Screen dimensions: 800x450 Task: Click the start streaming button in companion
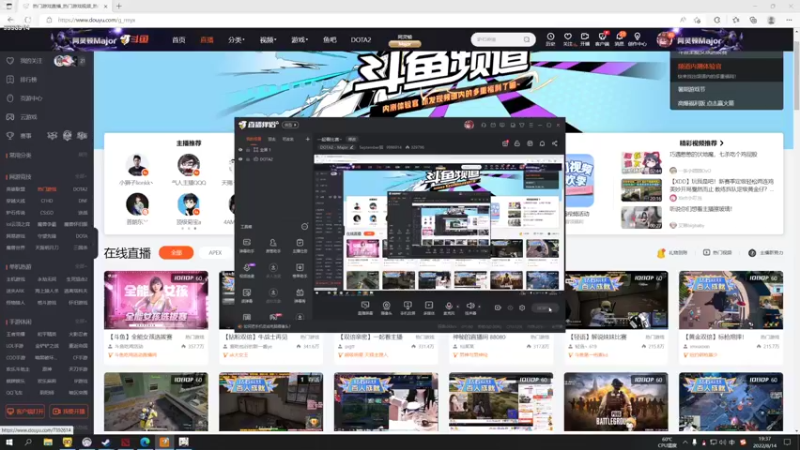pyautogui.click(x=544, y=308)
